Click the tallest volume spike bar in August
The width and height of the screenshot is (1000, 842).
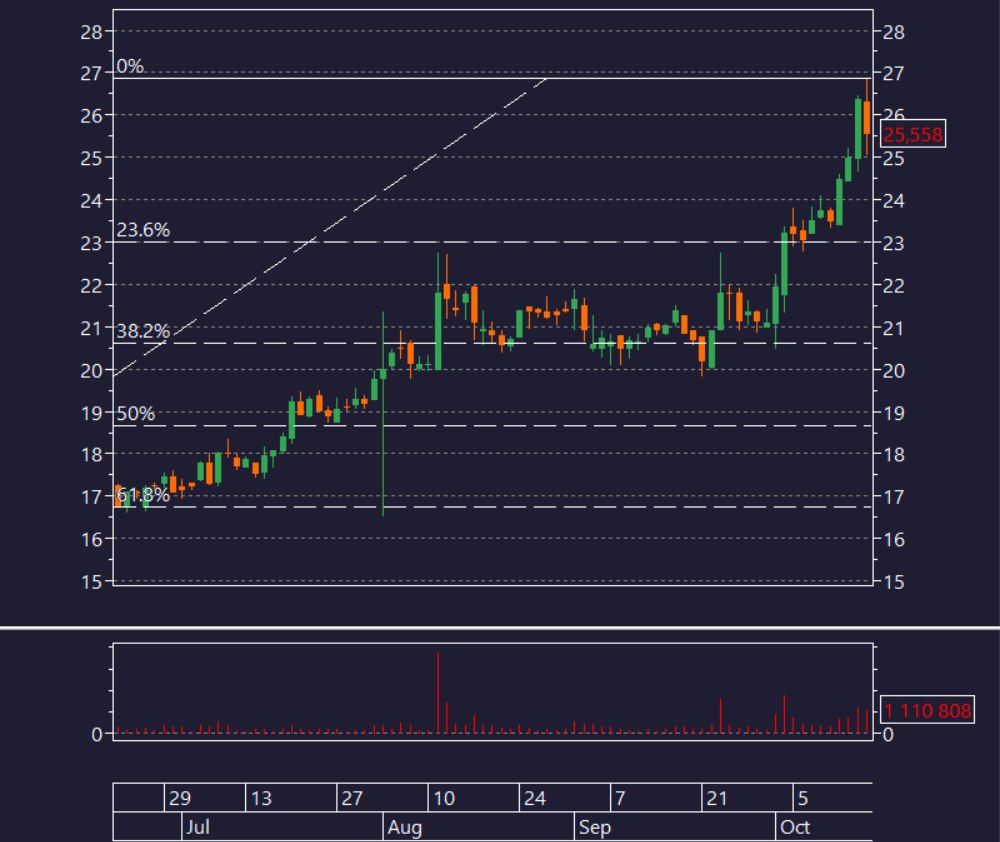tap(438, 693)
